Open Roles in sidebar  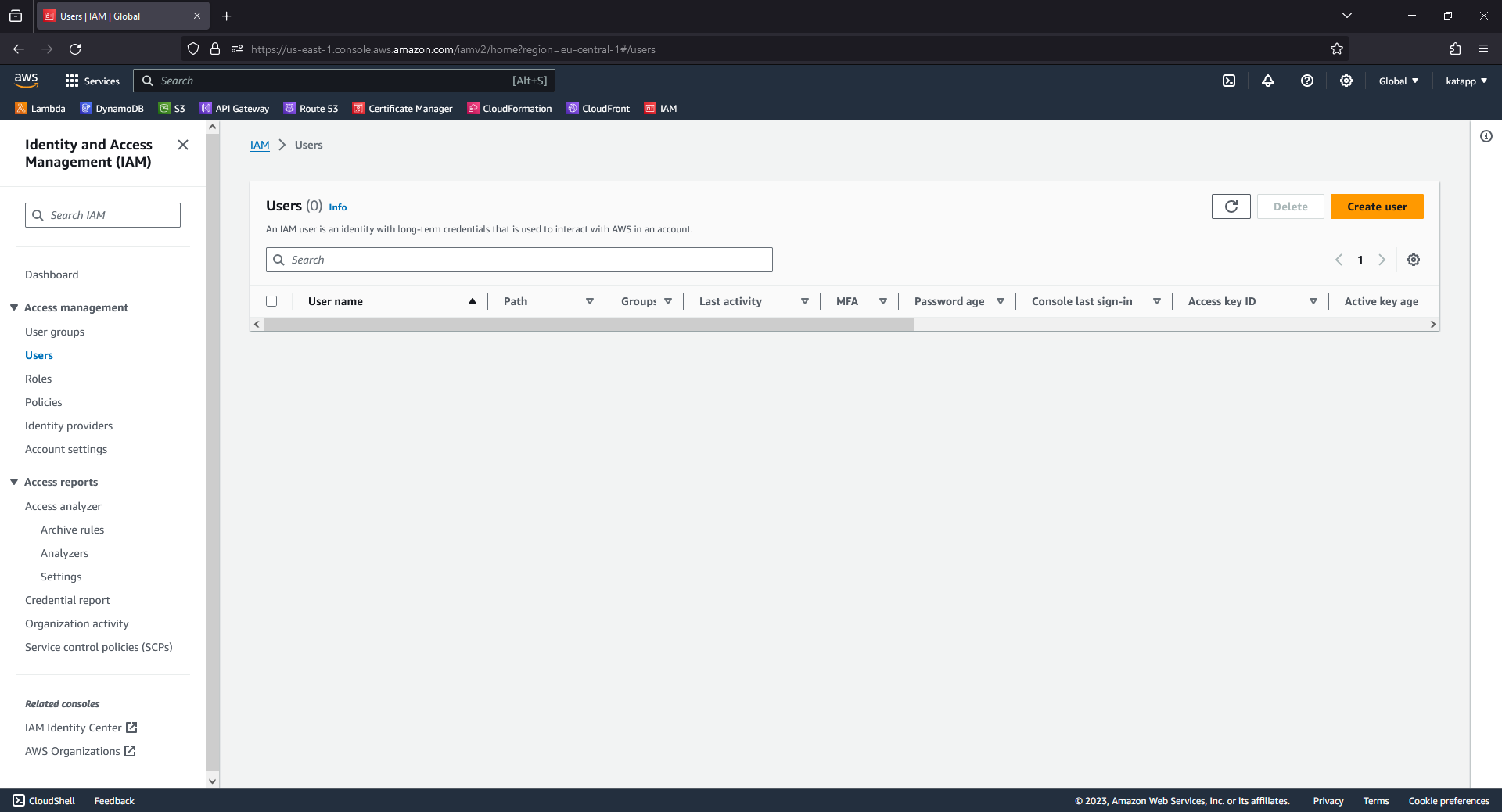coord(38,379)
